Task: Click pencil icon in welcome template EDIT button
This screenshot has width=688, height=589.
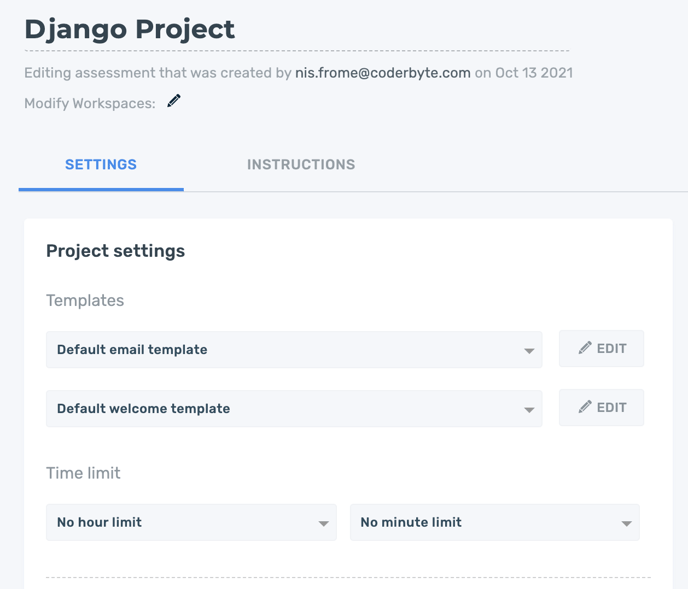Action: pyautogui.click(x=585, y=407)
